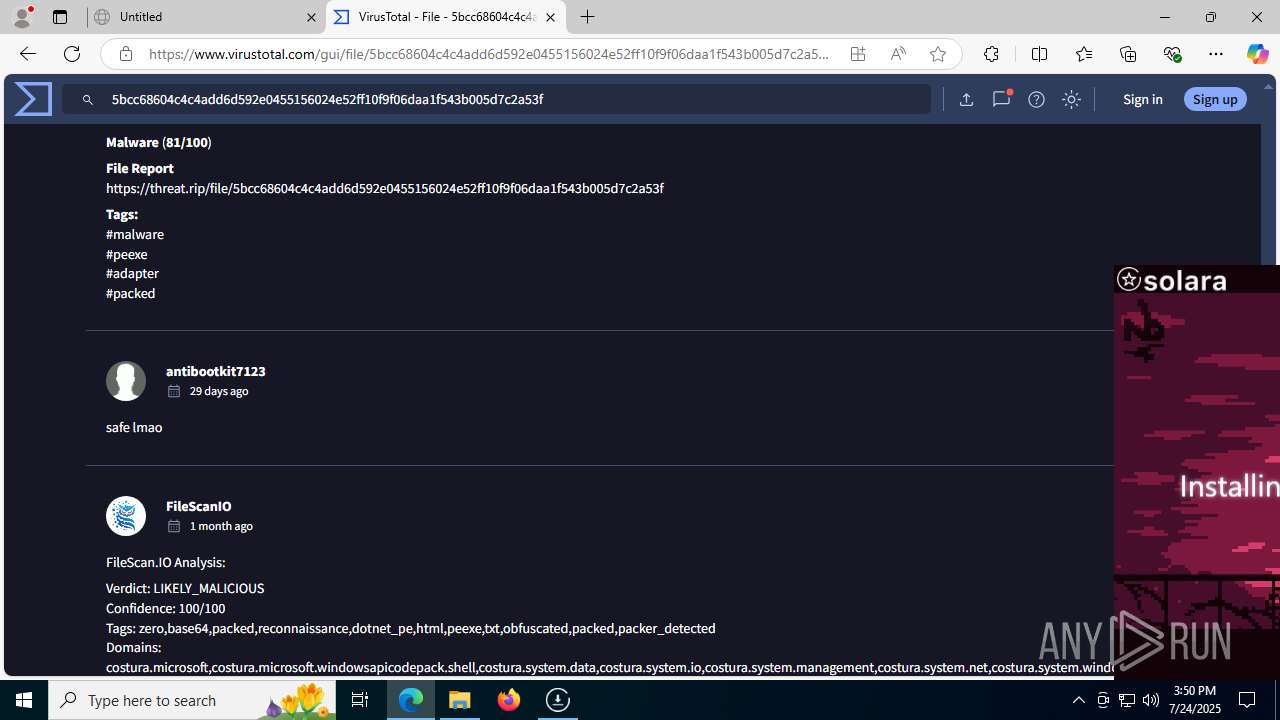Viewport: 1280px width, 720px height.
Task: Add page to favorites star icon
Action: [x=938, y=54]
